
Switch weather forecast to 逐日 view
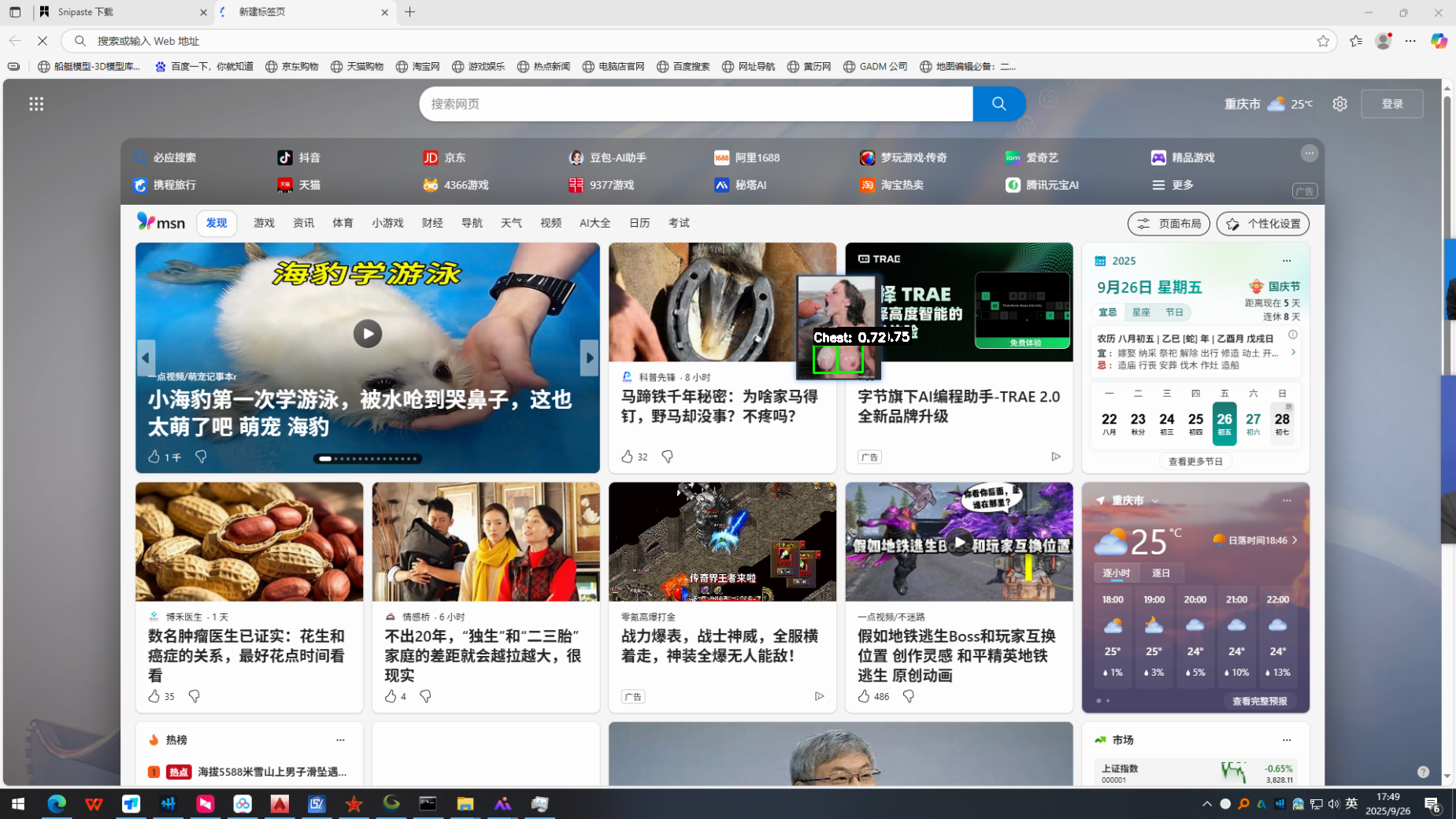click(1161, 573)
